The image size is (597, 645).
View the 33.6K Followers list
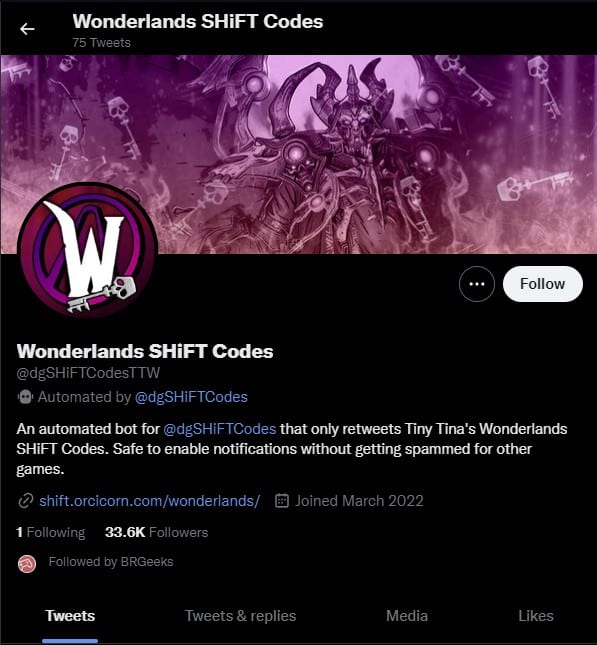(156, 532)
